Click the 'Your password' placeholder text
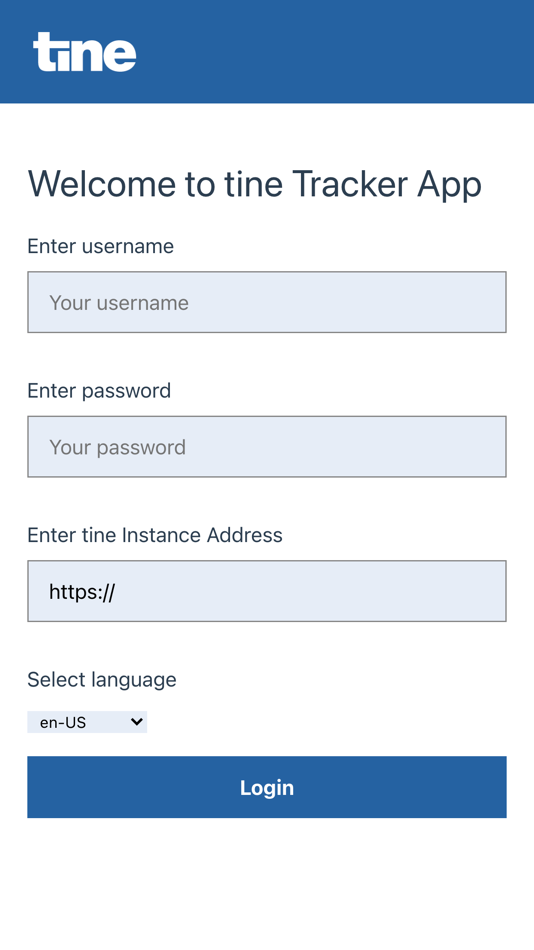 117,447
